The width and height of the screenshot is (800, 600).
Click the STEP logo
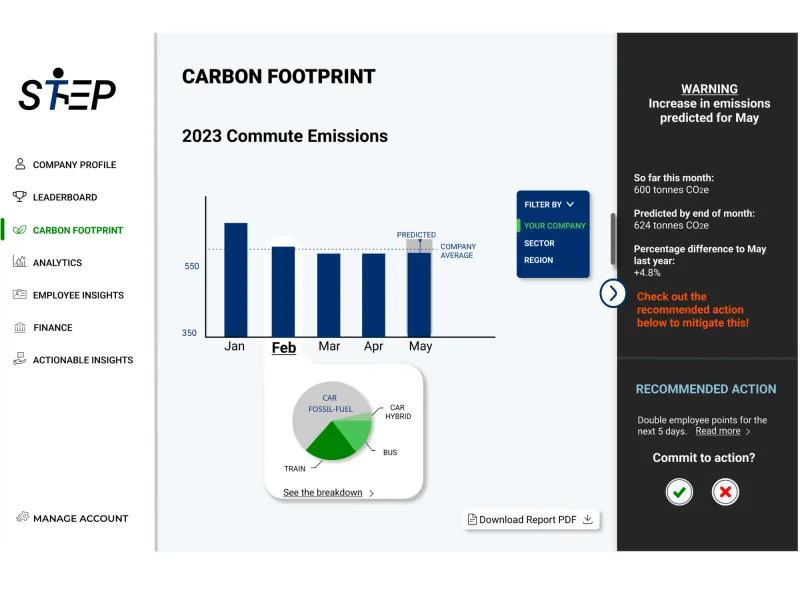[67, 90]
